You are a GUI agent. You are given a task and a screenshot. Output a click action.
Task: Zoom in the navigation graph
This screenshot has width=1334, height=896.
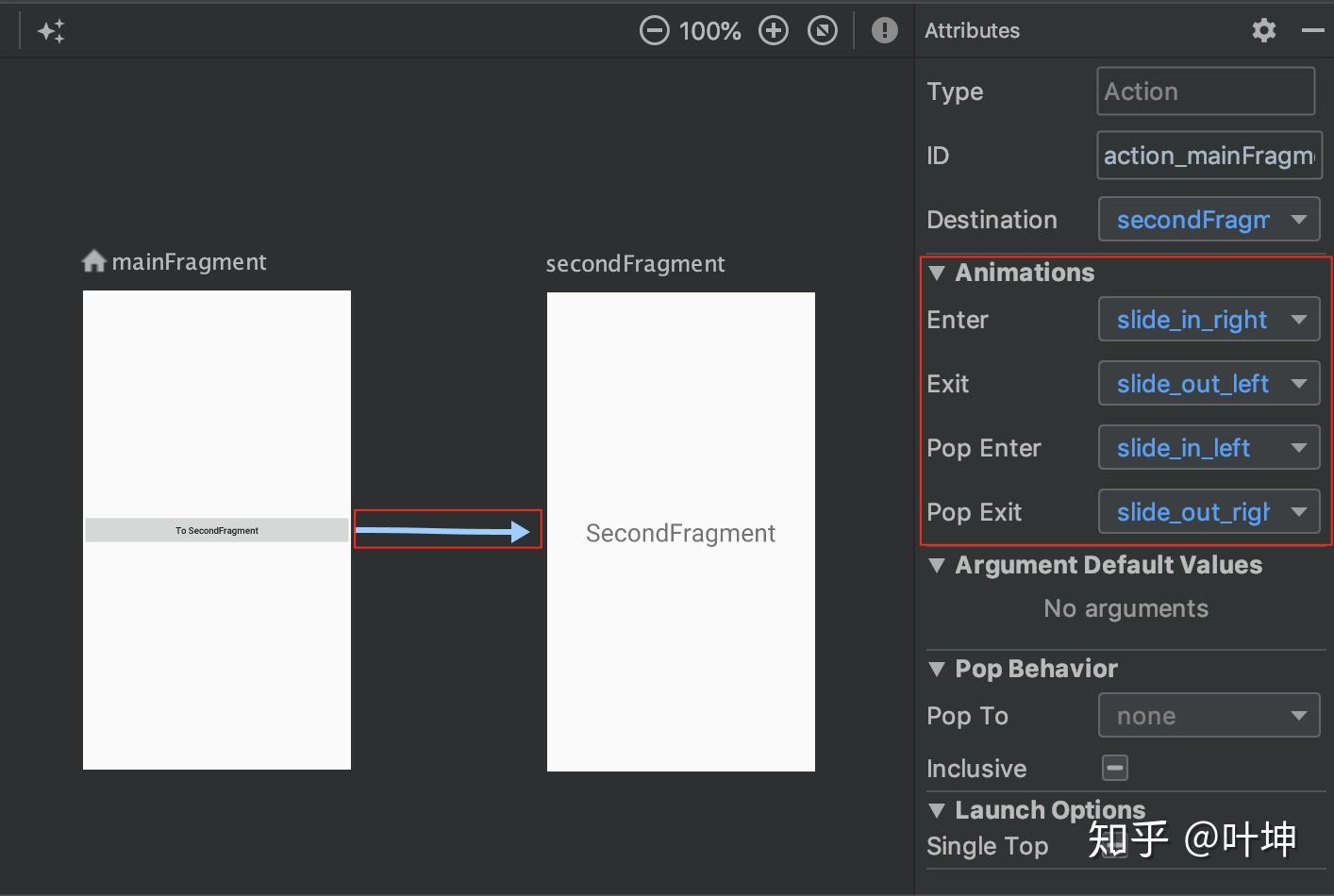tap(774, 31)
